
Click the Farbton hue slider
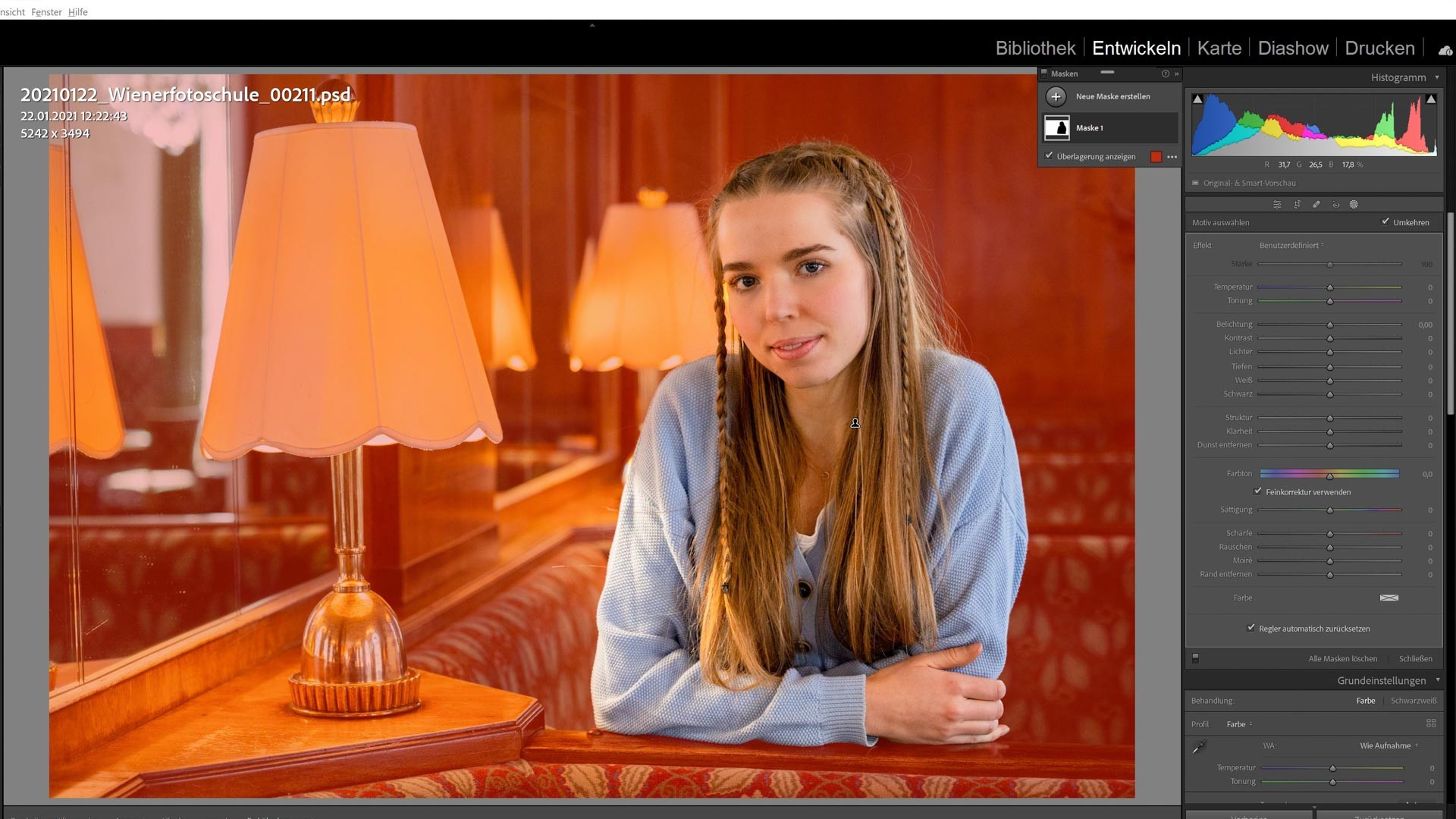(x=1329, y=473)
